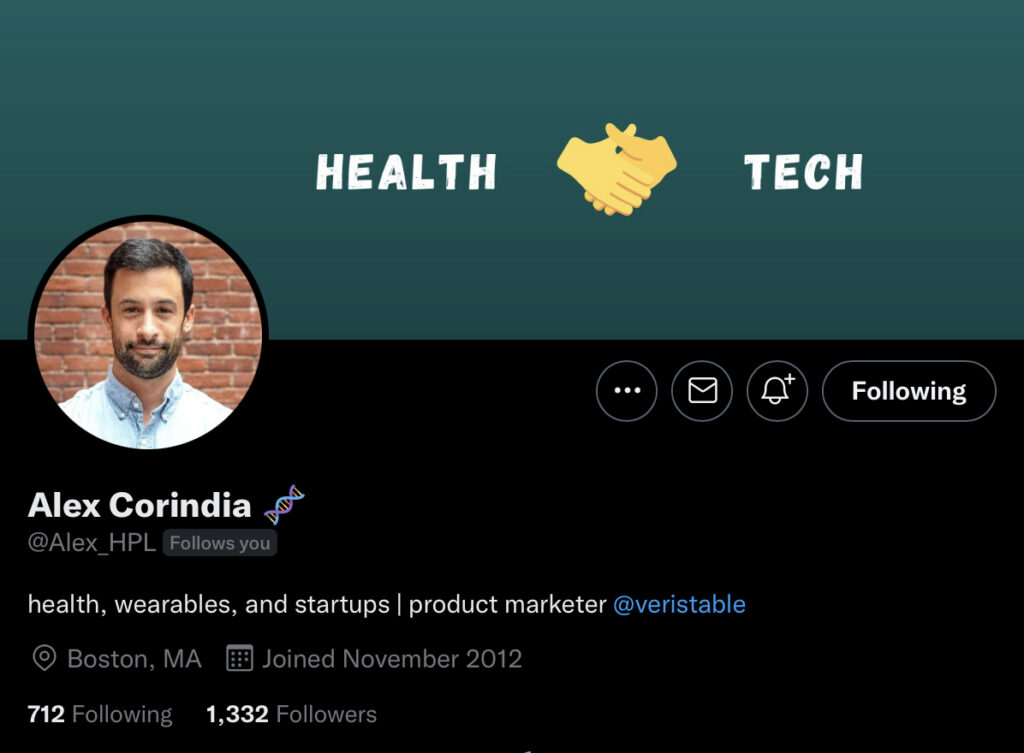This screenshot has width=1024, height=753.
Task: View the 712 Following list
Action: tap(100, 714)
